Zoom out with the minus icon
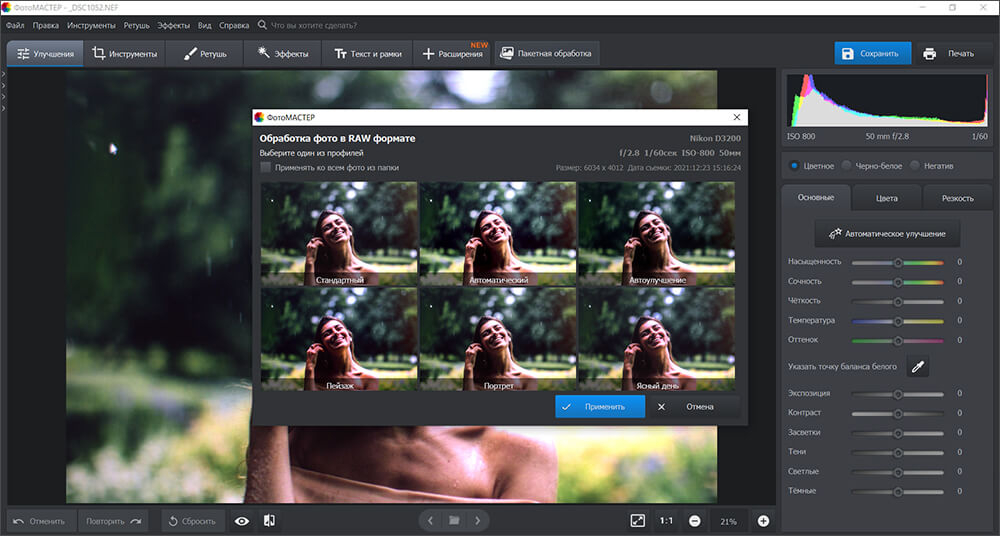1000x536 pixels. pos(695,521)
